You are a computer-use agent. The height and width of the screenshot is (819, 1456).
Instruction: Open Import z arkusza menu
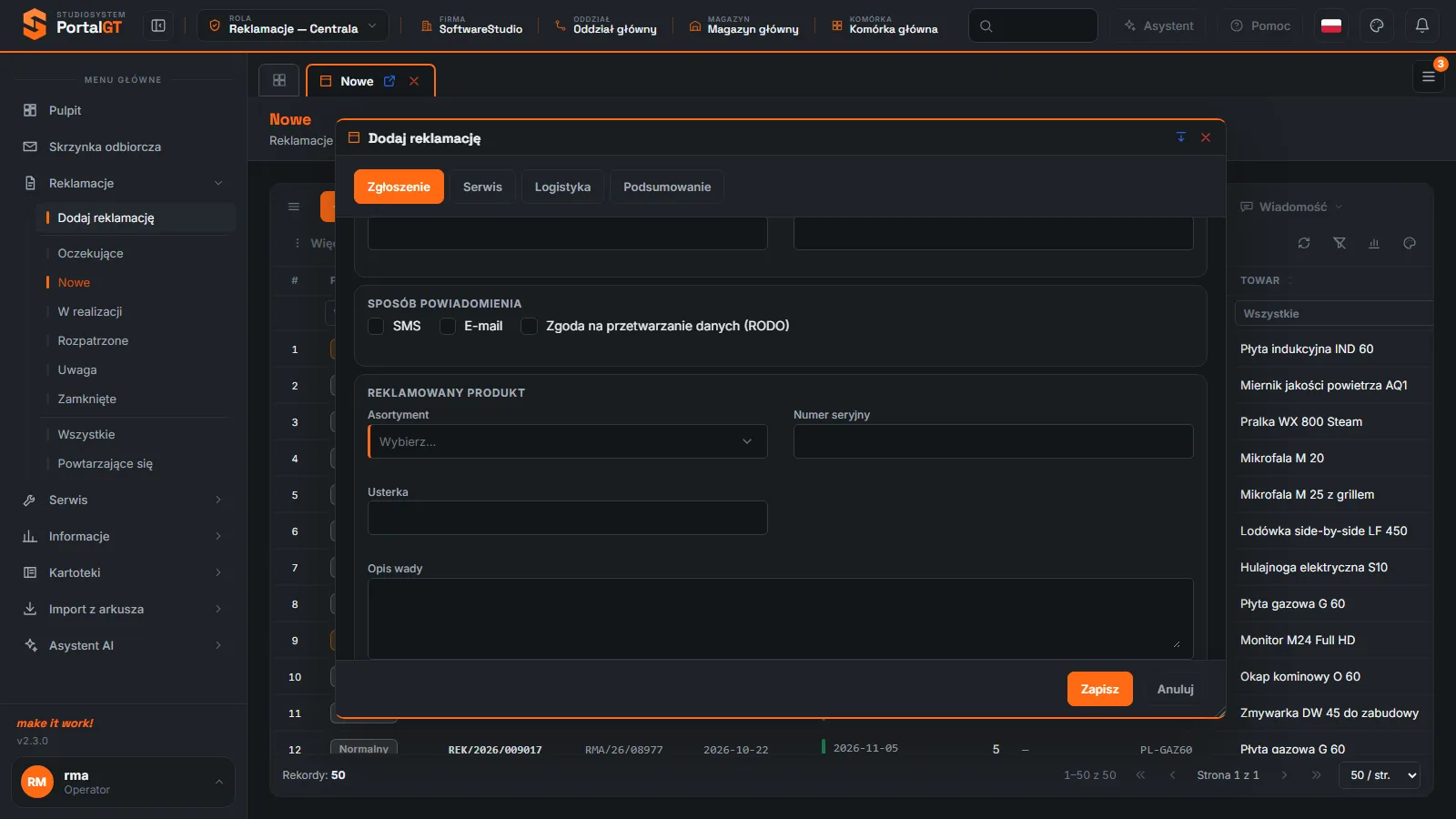(x=123, y=609)
